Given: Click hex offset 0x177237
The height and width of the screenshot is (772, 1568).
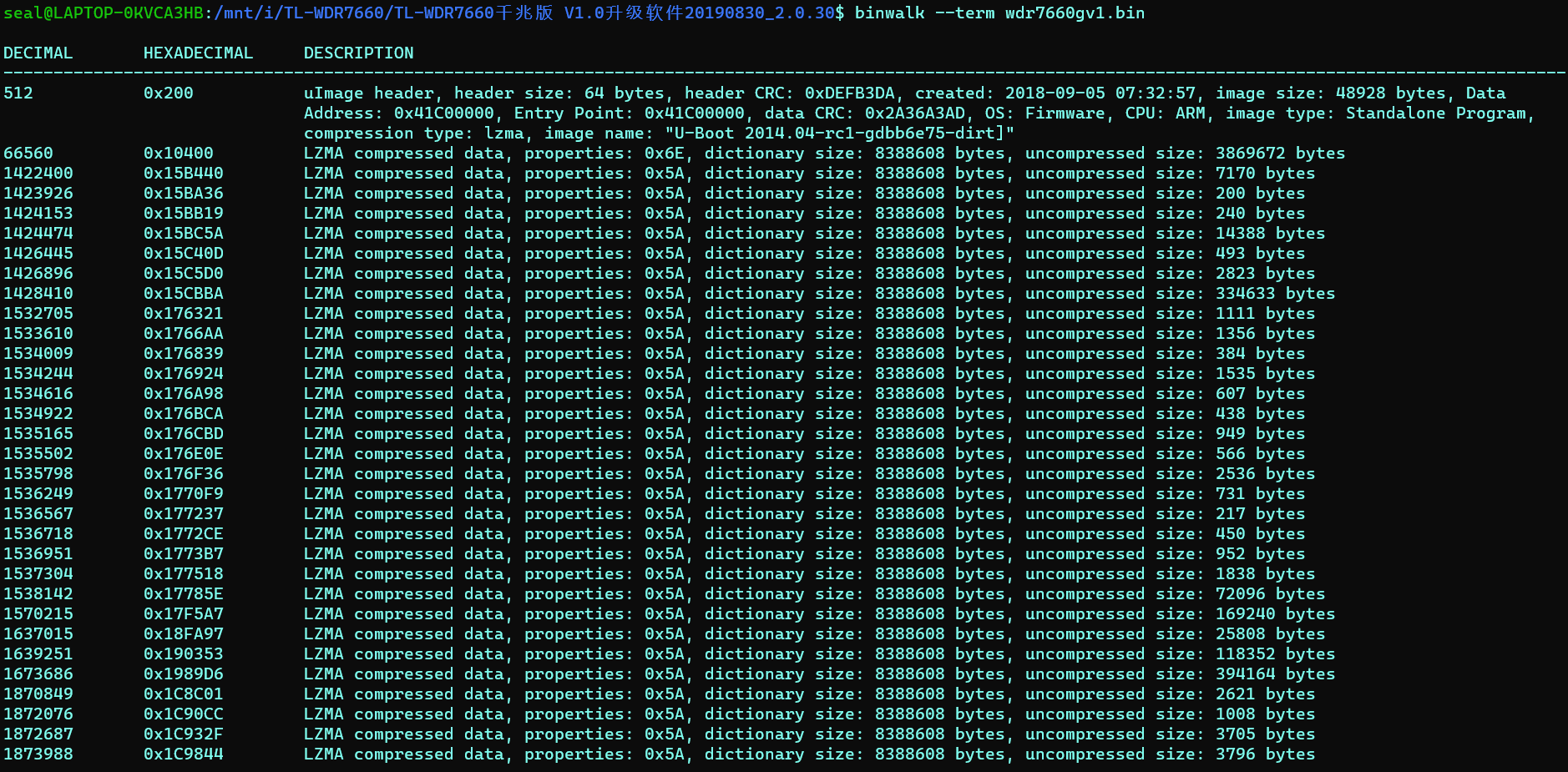Looking at the screenshot, I should (183, 513).
